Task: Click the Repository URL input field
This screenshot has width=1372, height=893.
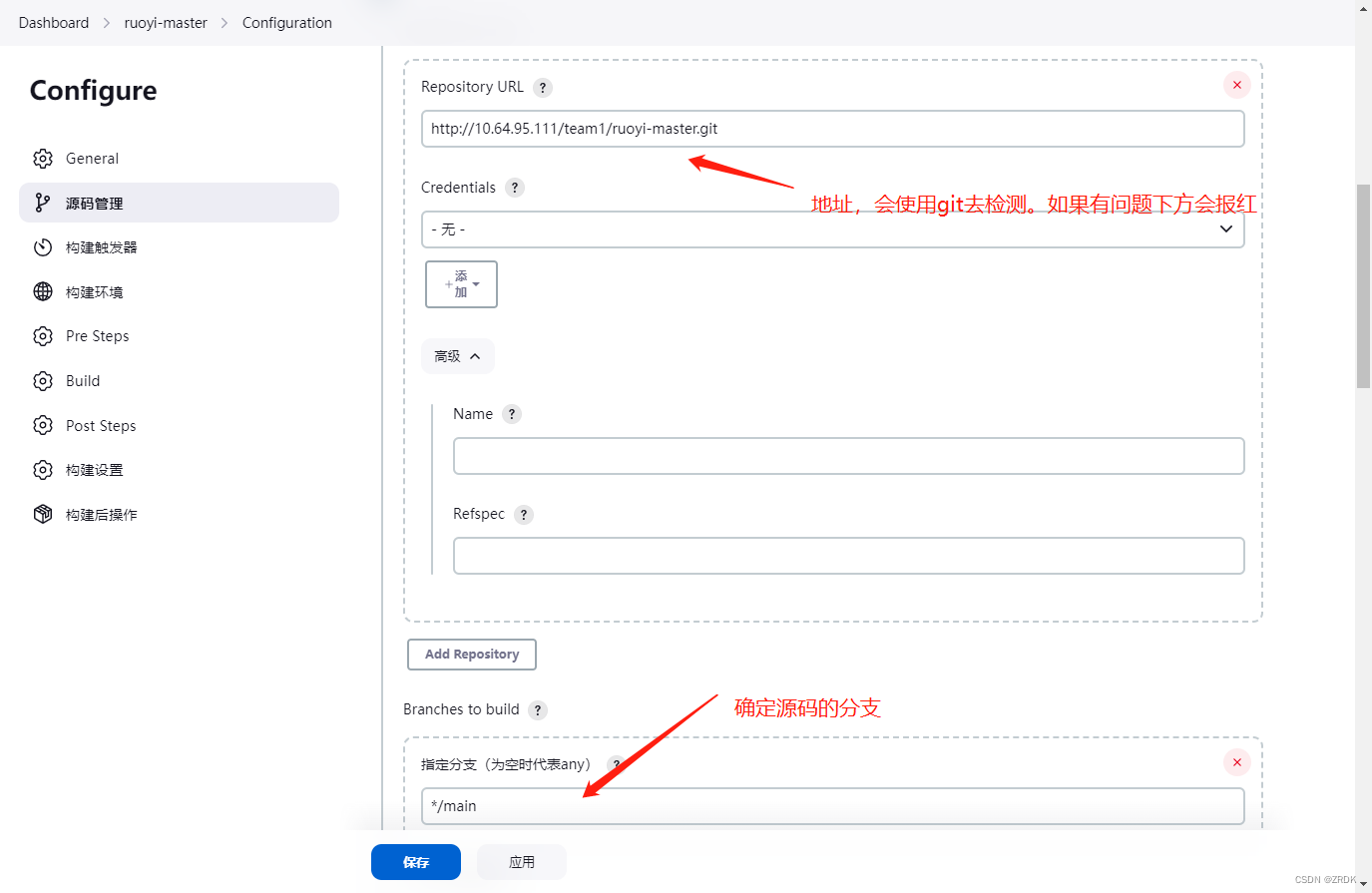Action: click(833, 129)
